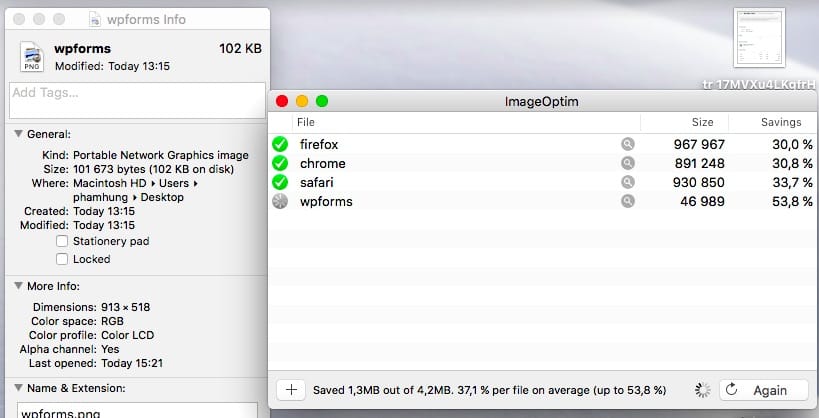Sort list by the Size column header

pyautogui.click(x=702, y=122)
